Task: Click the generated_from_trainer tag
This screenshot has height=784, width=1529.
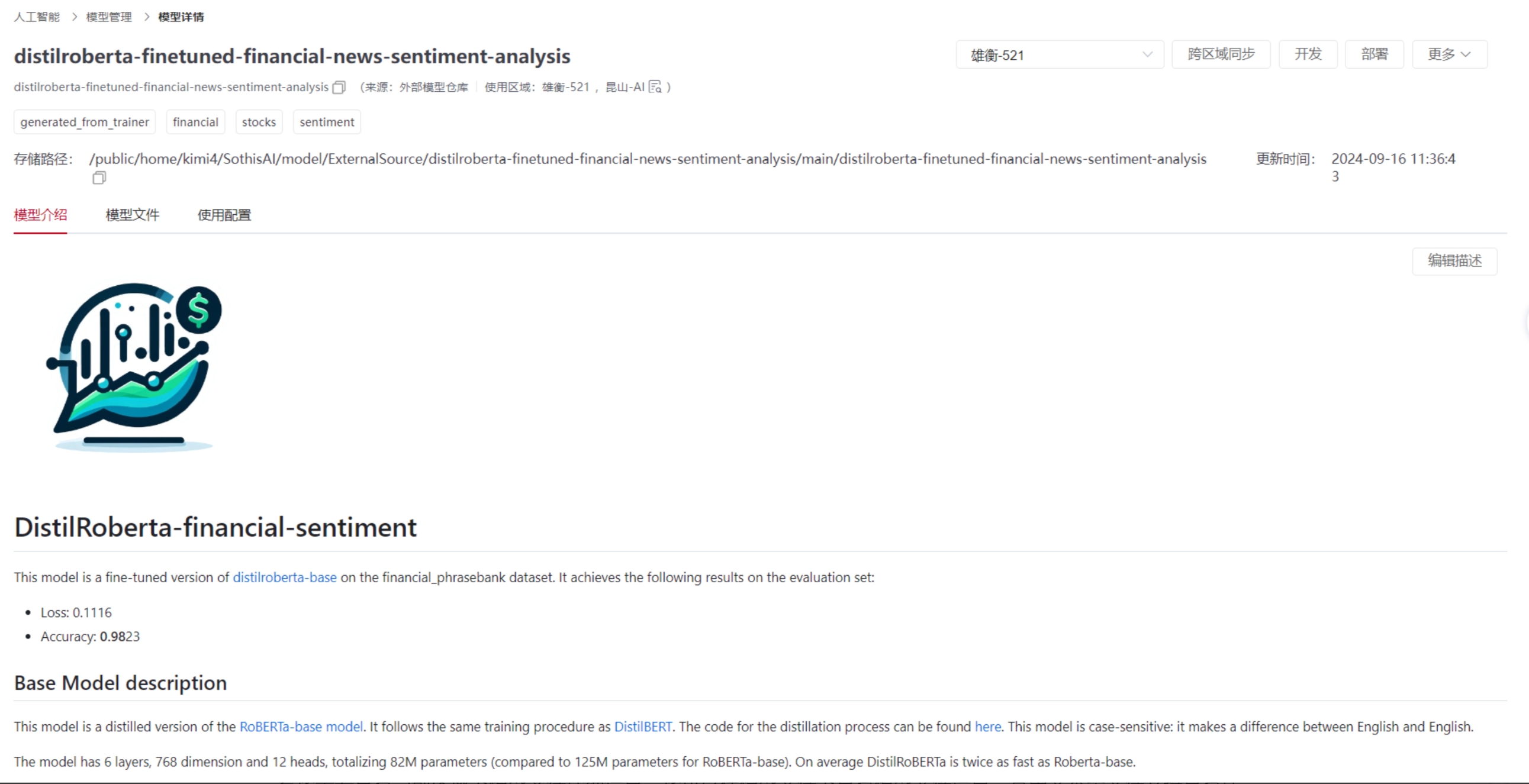Action: click(x=84, y=122)
